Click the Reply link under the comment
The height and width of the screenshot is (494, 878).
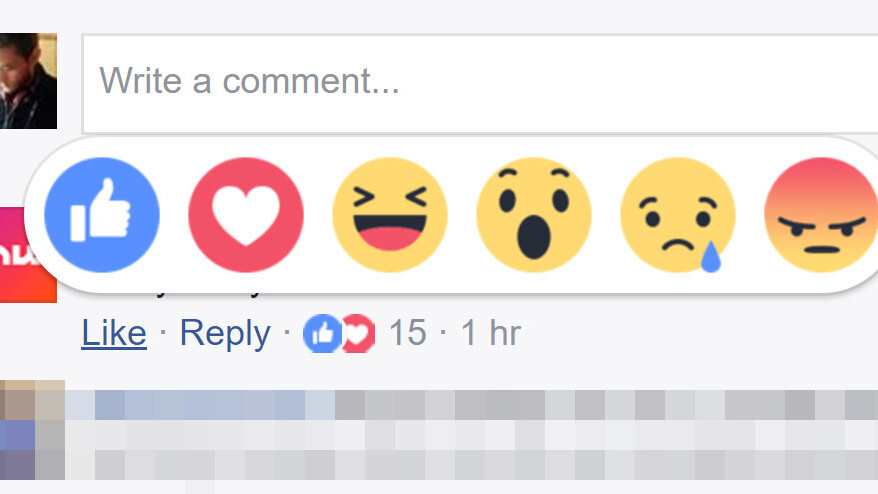(225, 333)
